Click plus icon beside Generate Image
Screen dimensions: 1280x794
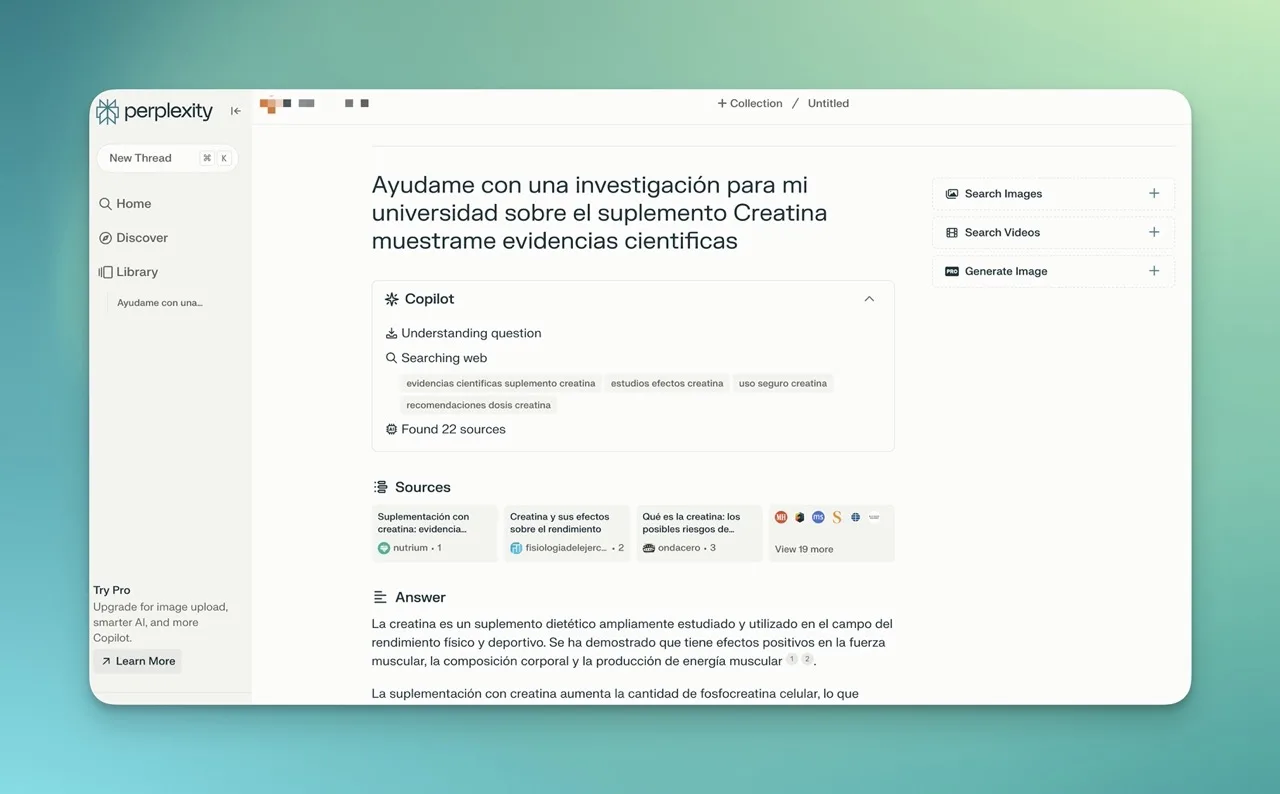[1154, 271]
